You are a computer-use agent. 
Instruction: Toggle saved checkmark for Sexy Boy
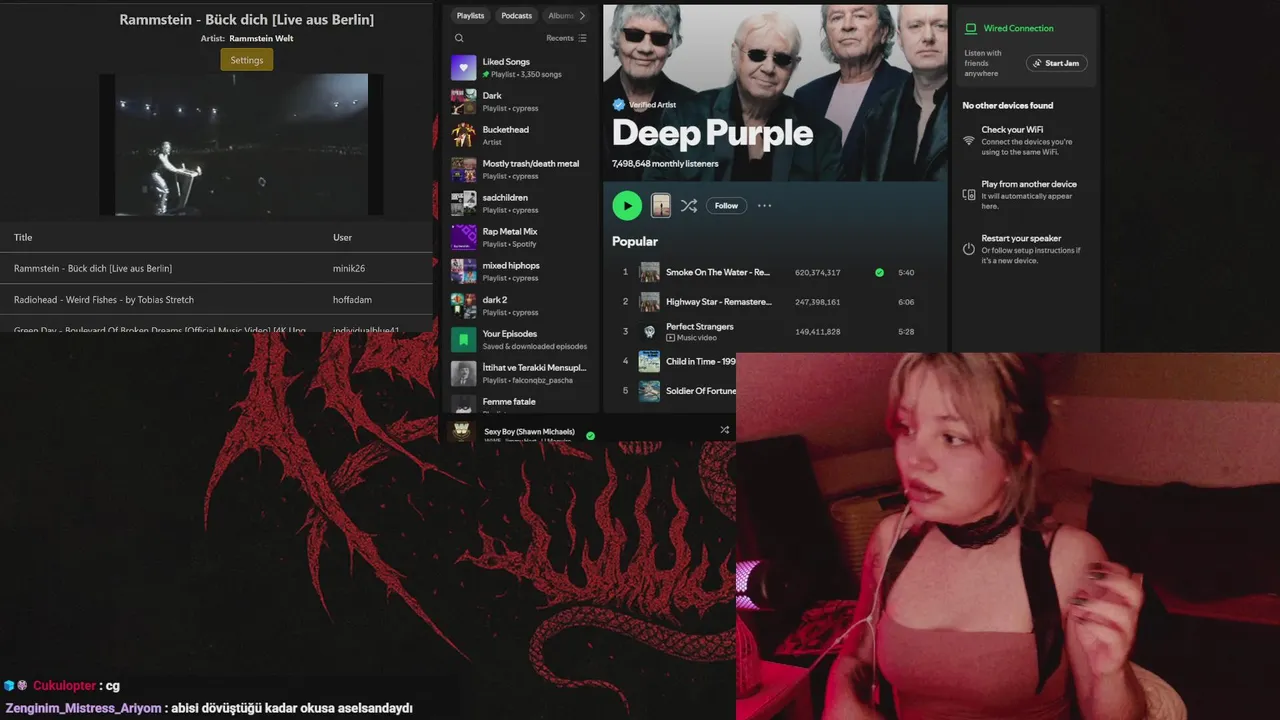(590, 436)
